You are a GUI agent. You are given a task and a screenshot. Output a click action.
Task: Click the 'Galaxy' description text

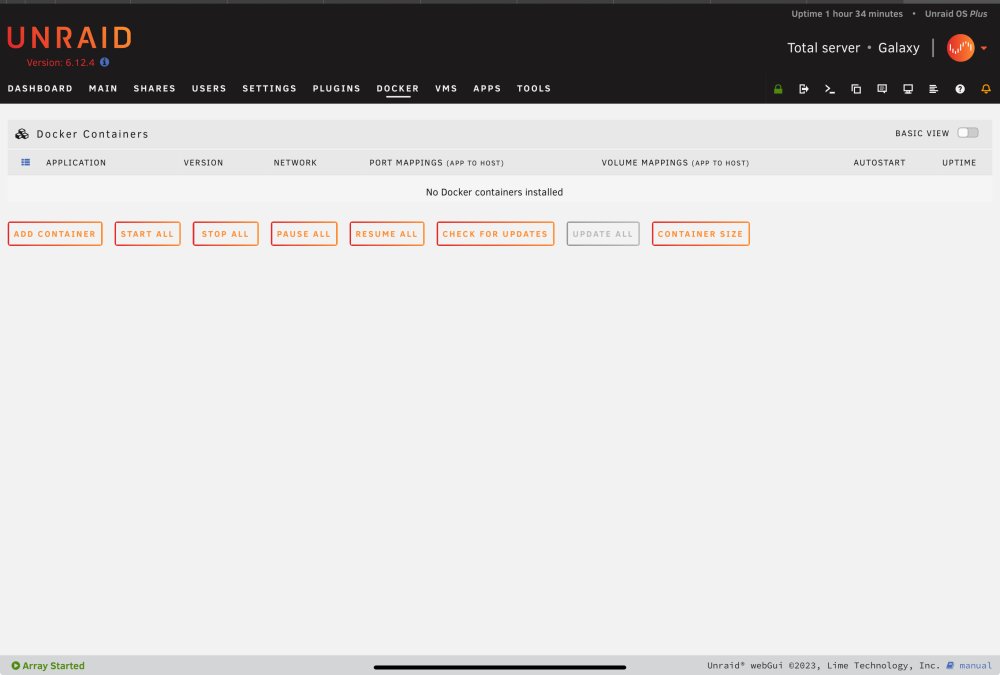pyautogui.click(x=899, y=48)
